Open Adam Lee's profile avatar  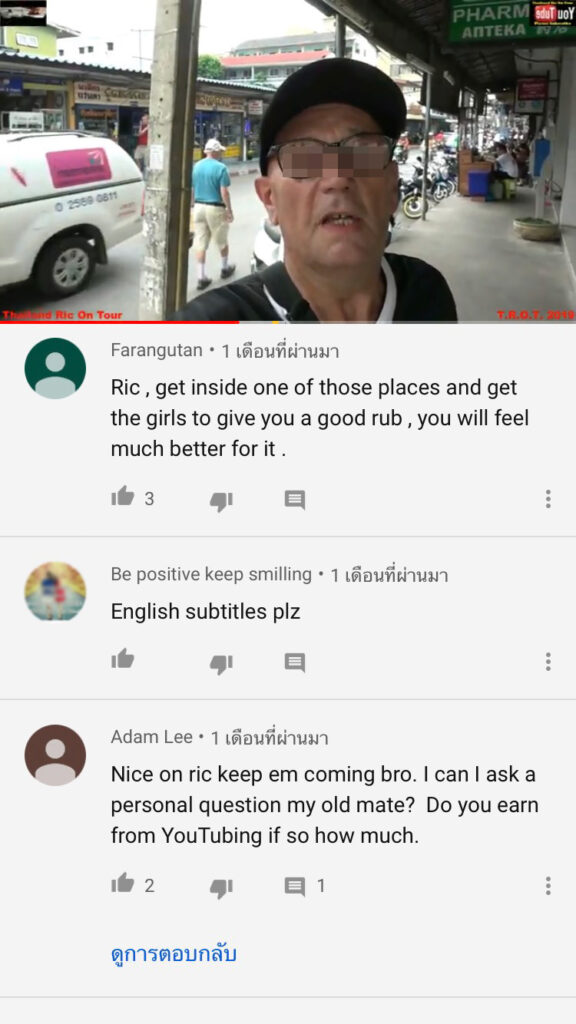pyautogui.click(x=55, y=755)
